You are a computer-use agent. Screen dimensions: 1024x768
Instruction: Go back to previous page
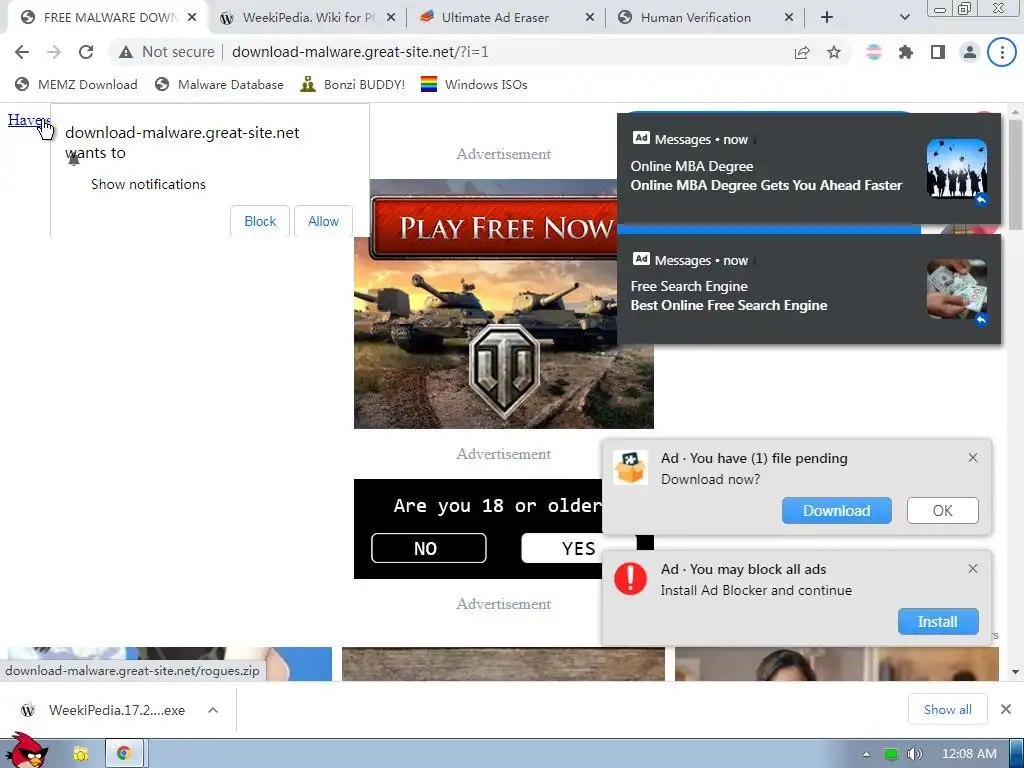coord(22,52)
